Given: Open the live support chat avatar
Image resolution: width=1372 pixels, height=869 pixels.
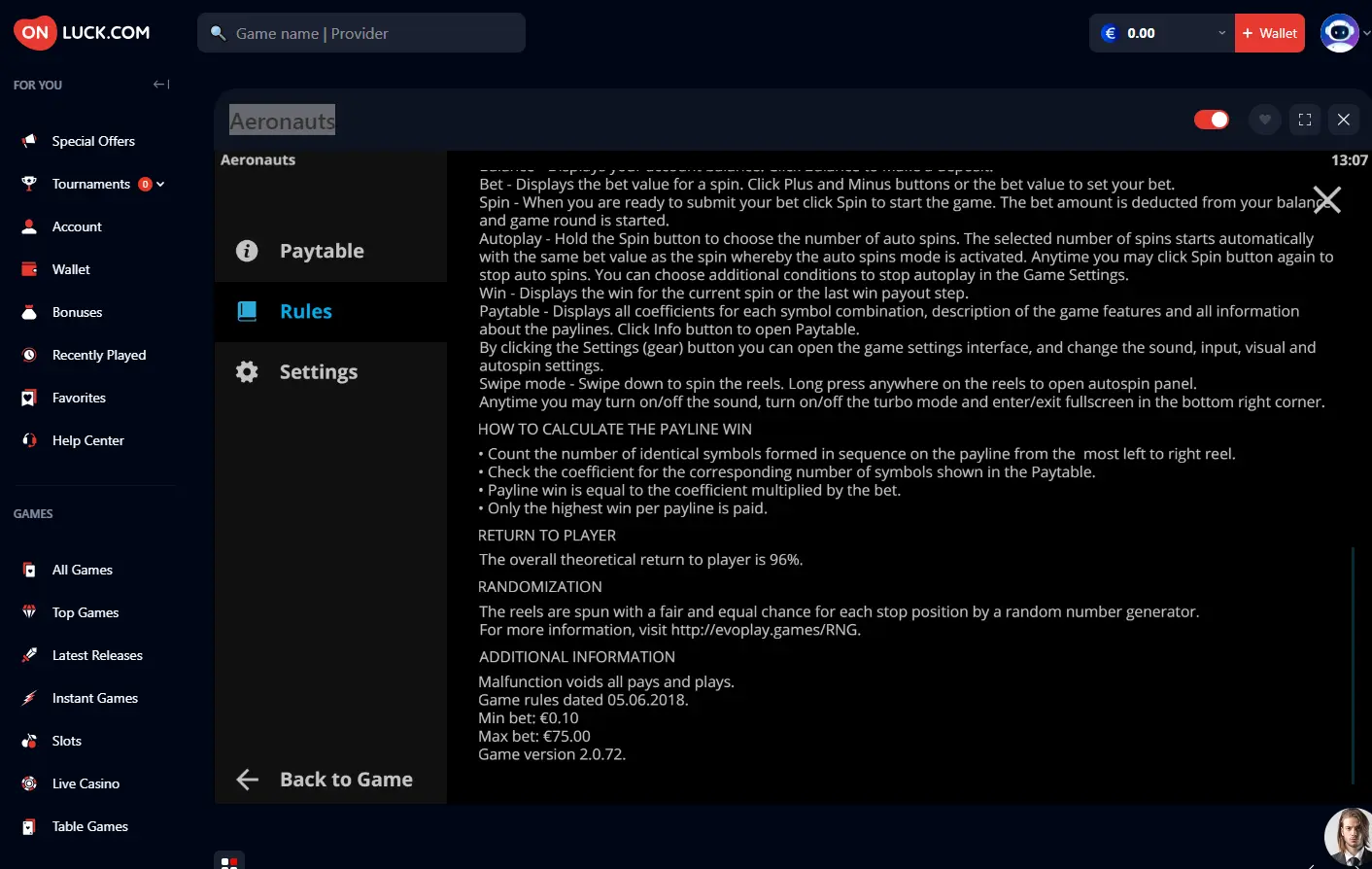Looking at the screenshot, I should click(x=1349, y=837).
